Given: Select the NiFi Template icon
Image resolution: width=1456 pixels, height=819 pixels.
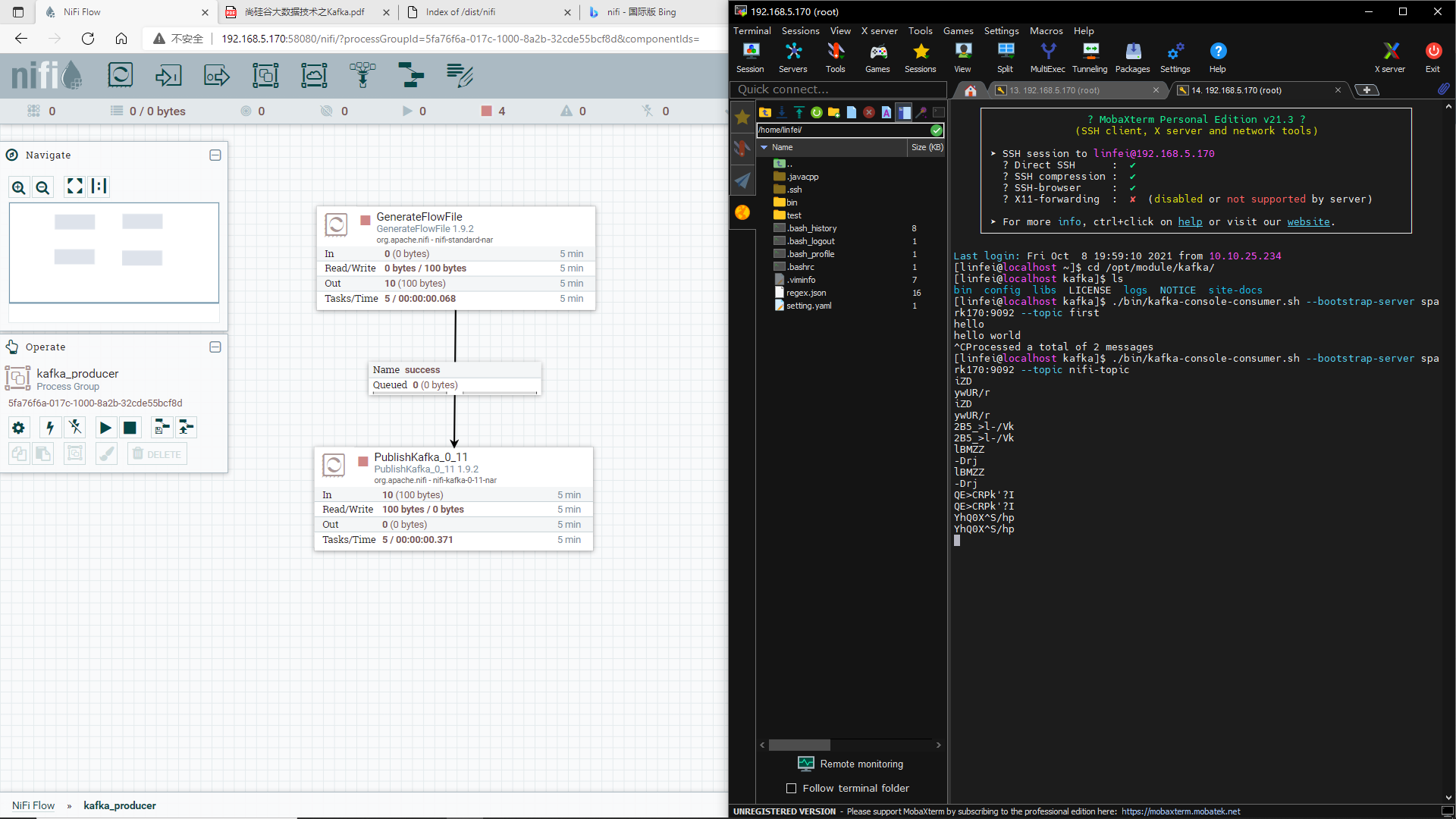Looking at the screenshot, I should [x=411, y=75].
